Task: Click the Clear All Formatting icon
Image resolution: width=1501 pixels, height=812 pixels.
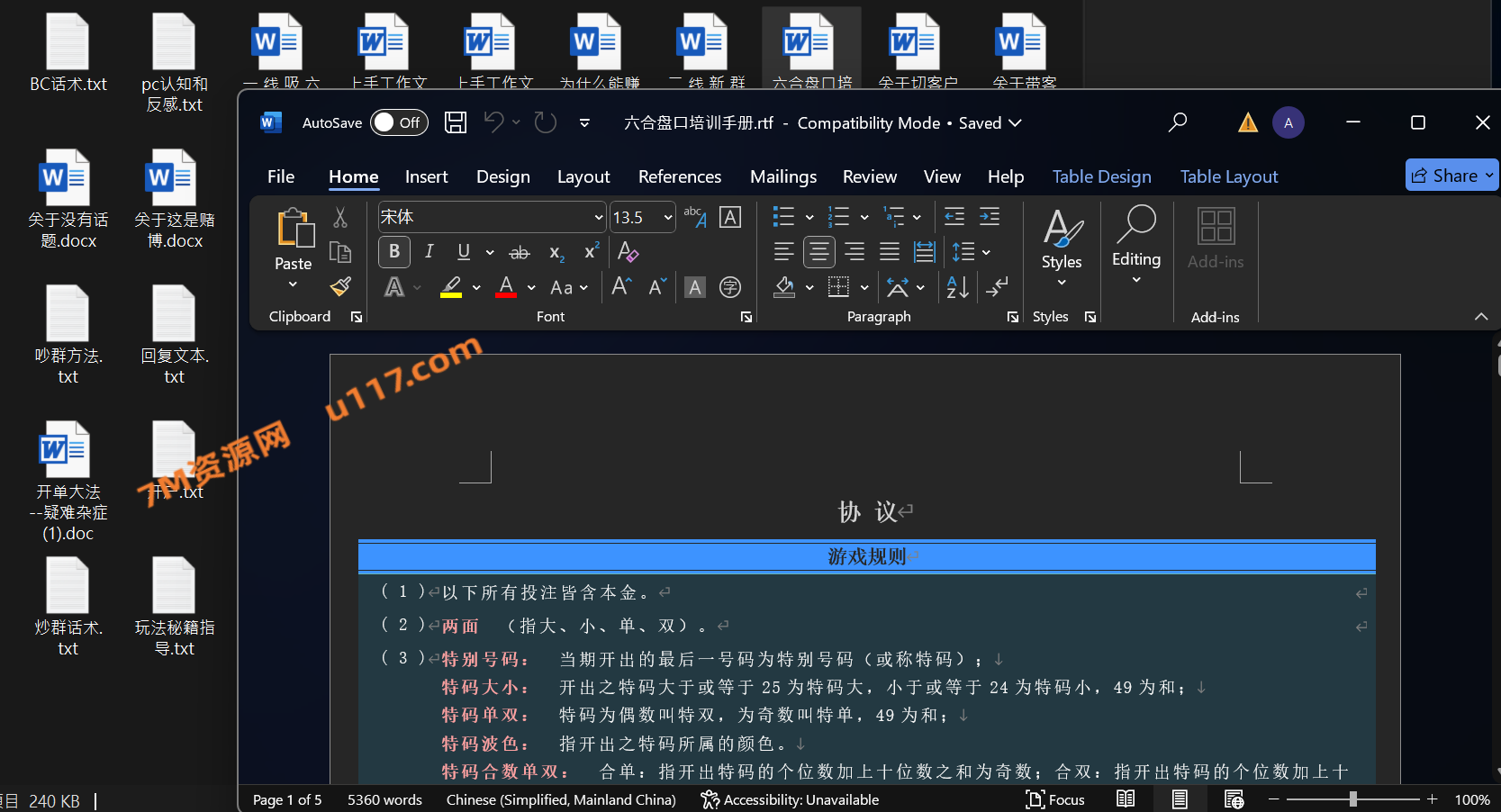Action: [x=628, y=253]
